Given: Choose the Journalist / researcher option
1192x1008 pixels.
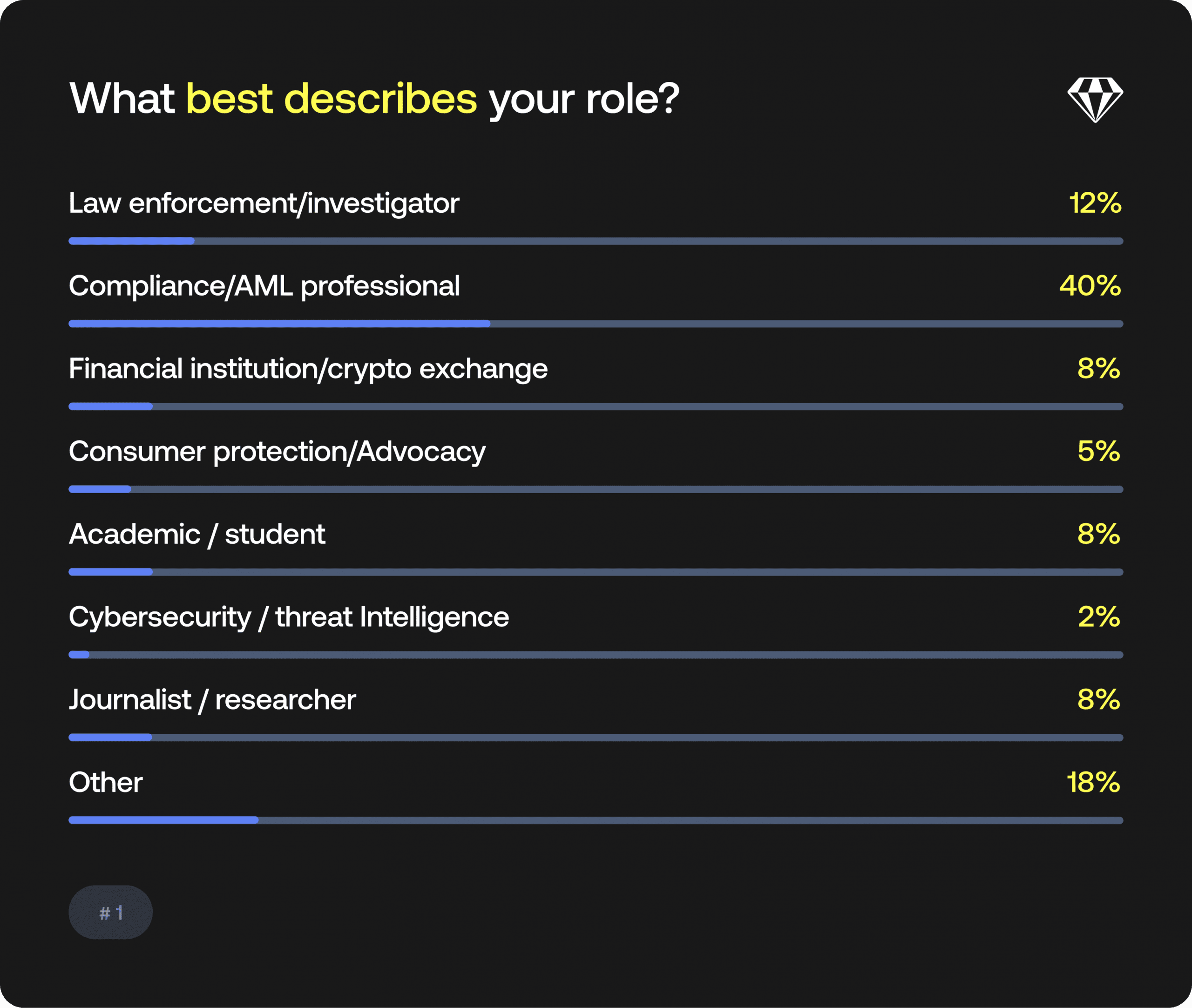Looking at the screenshot, I should point(212,700).
